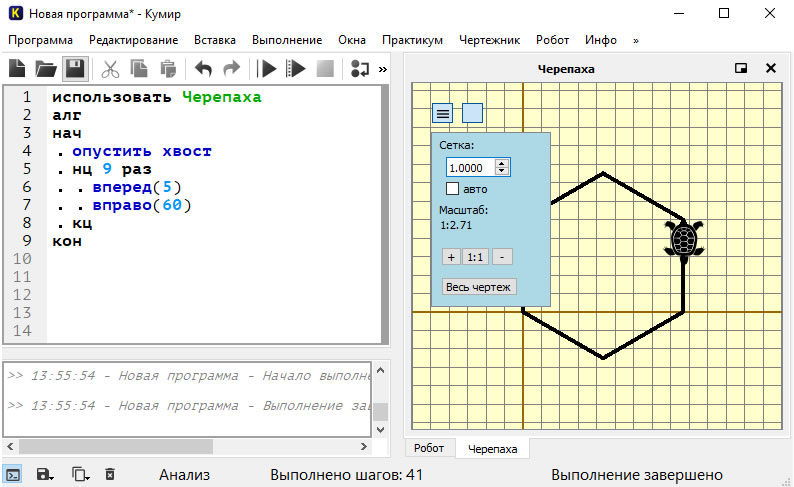The height and width of the screenshot is (487, 794).
Task: Open the Окна menu
Action: pos(352,40)
